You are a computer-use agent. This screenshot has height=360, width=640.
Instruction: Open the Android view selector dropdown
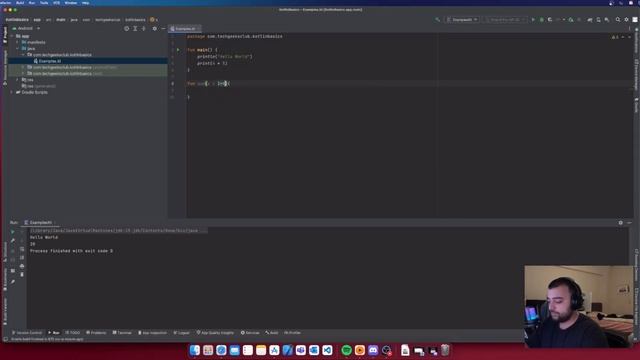pos(27,29)
